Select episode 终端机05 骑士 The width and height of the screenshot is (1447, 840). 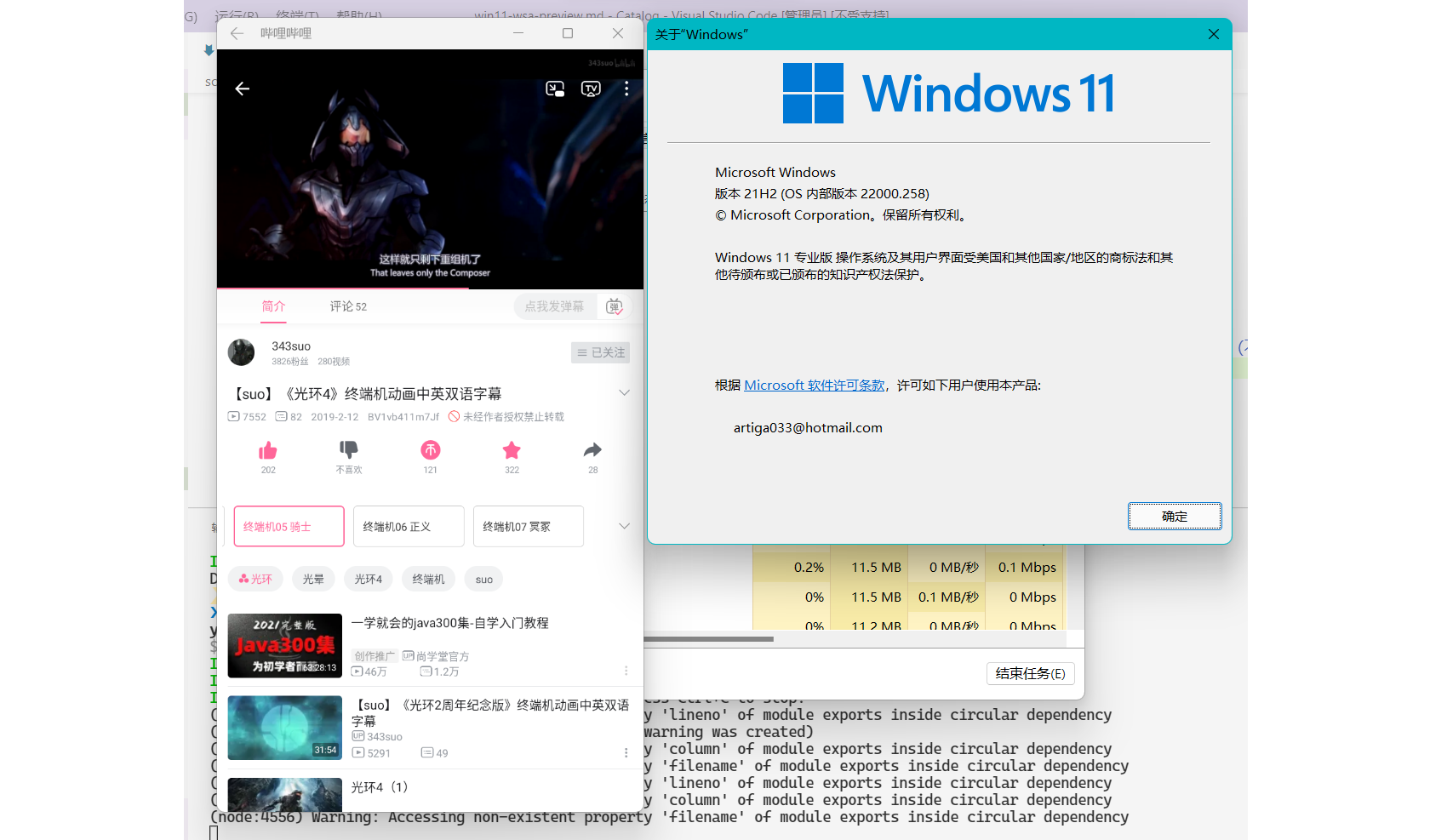pos(289,526)
